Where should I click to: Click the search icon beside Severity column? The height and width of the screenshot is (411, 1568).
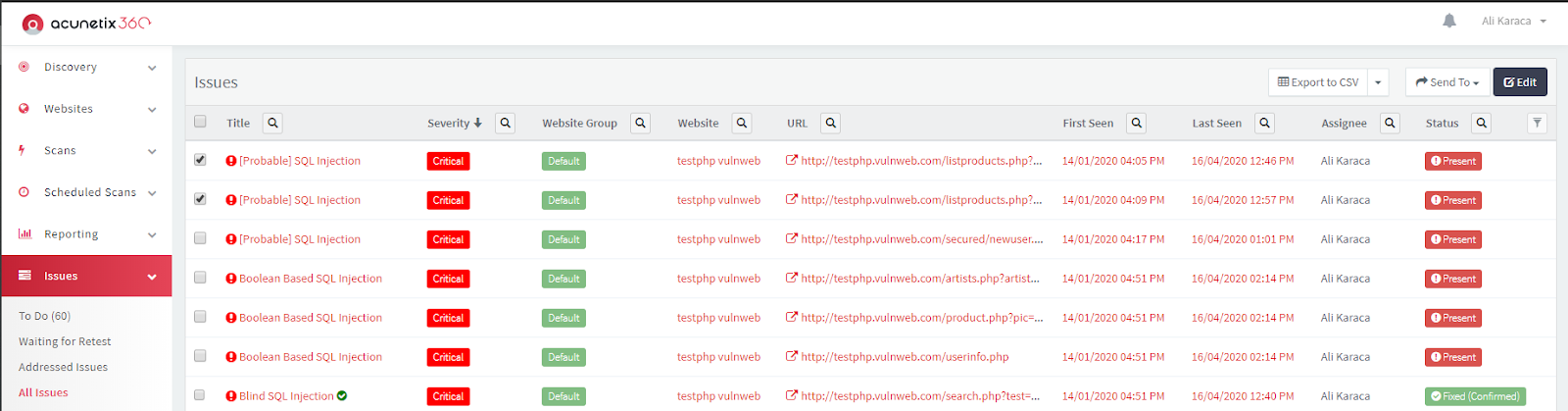(x=505, y=123)
